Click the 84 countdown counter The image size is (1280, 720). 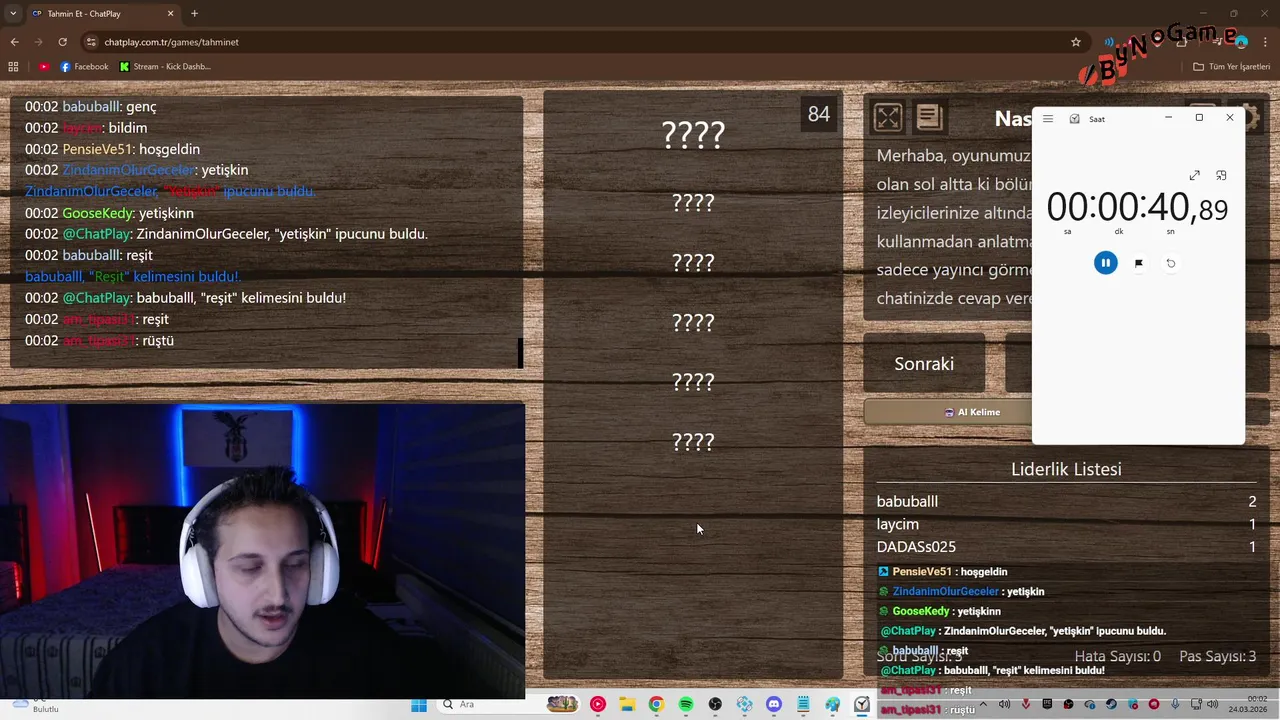819,114
